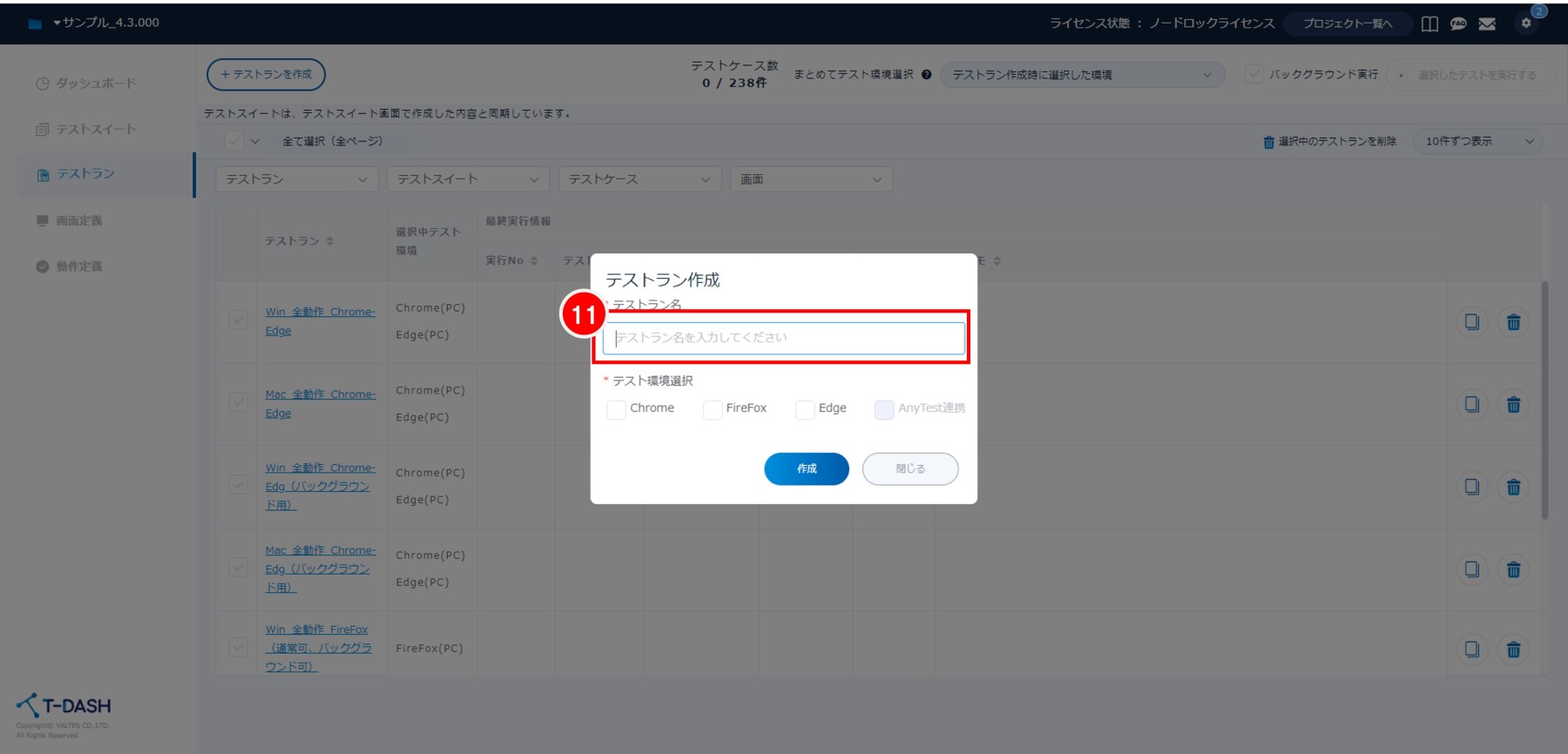1568x754 pixels.
Task: Open the manual book icon in header
Action: pyautogui.click(x=1429, y=24)
